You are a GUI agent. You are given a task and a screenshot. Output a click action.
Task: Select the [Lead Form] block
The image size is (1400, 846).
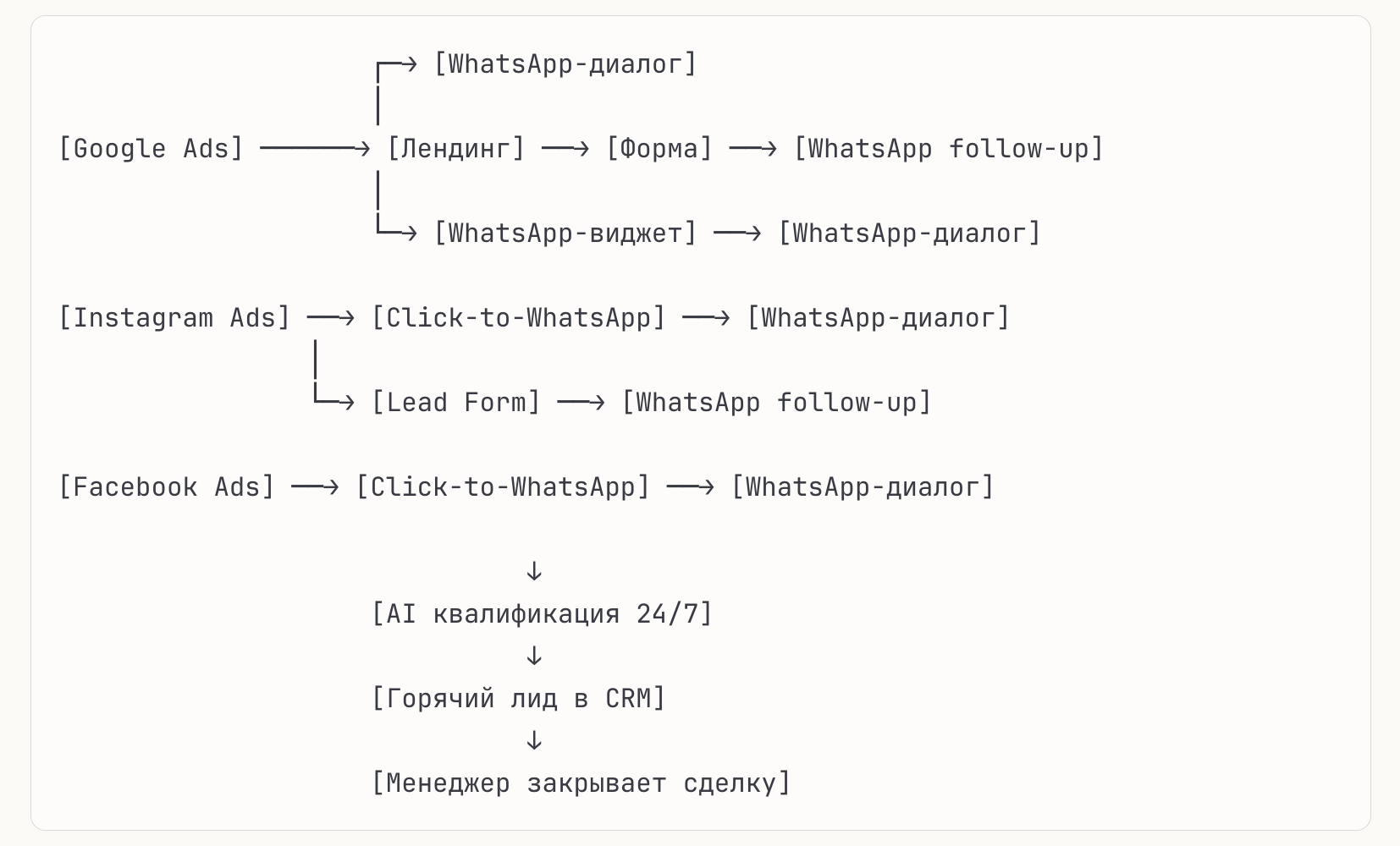[x=455, y=403]
